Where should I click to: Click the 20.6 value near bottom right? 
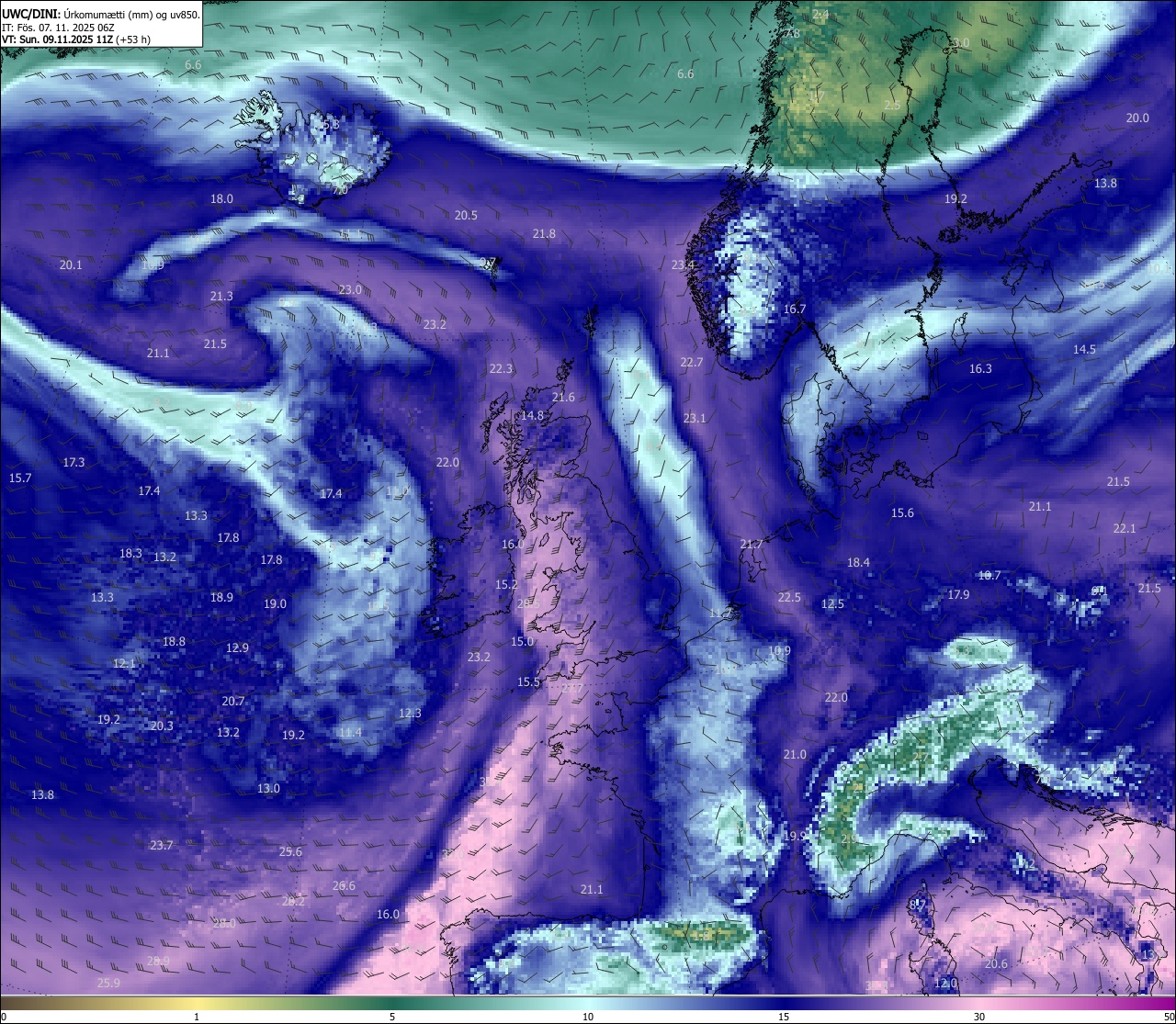tap(996, 963)
